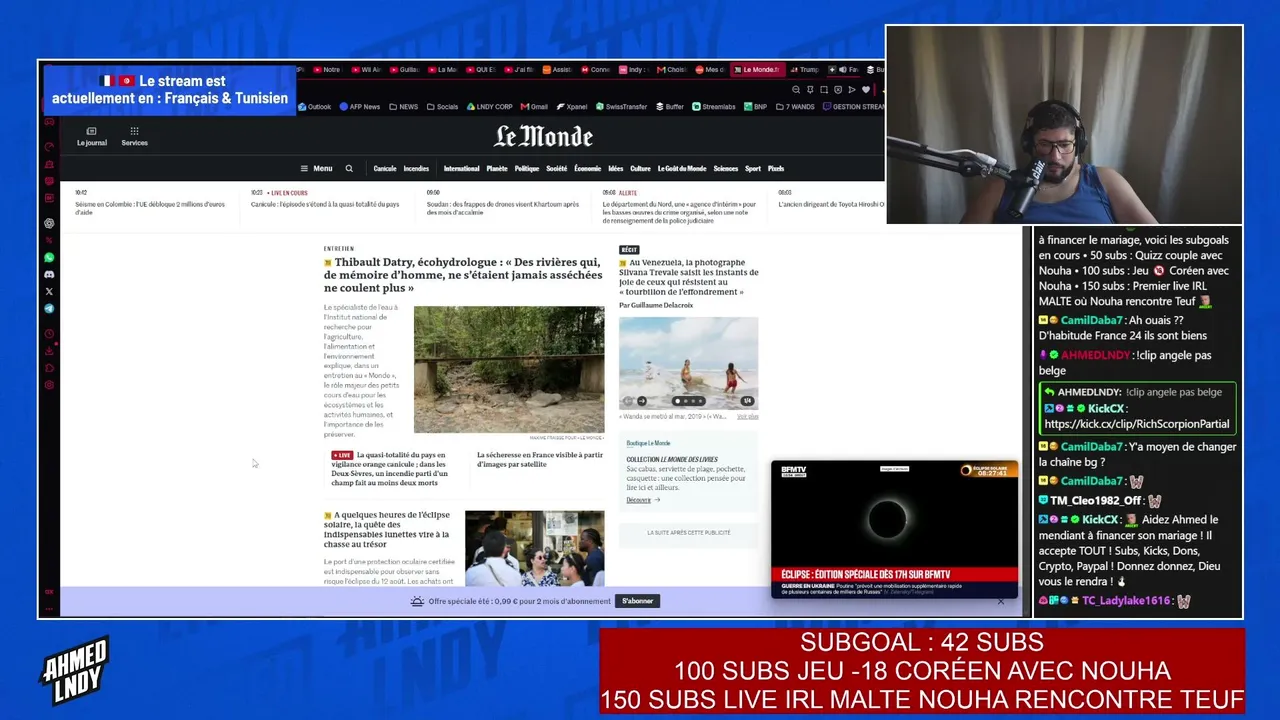Open the Le Monde search magnifier

[x=349, y=169]
